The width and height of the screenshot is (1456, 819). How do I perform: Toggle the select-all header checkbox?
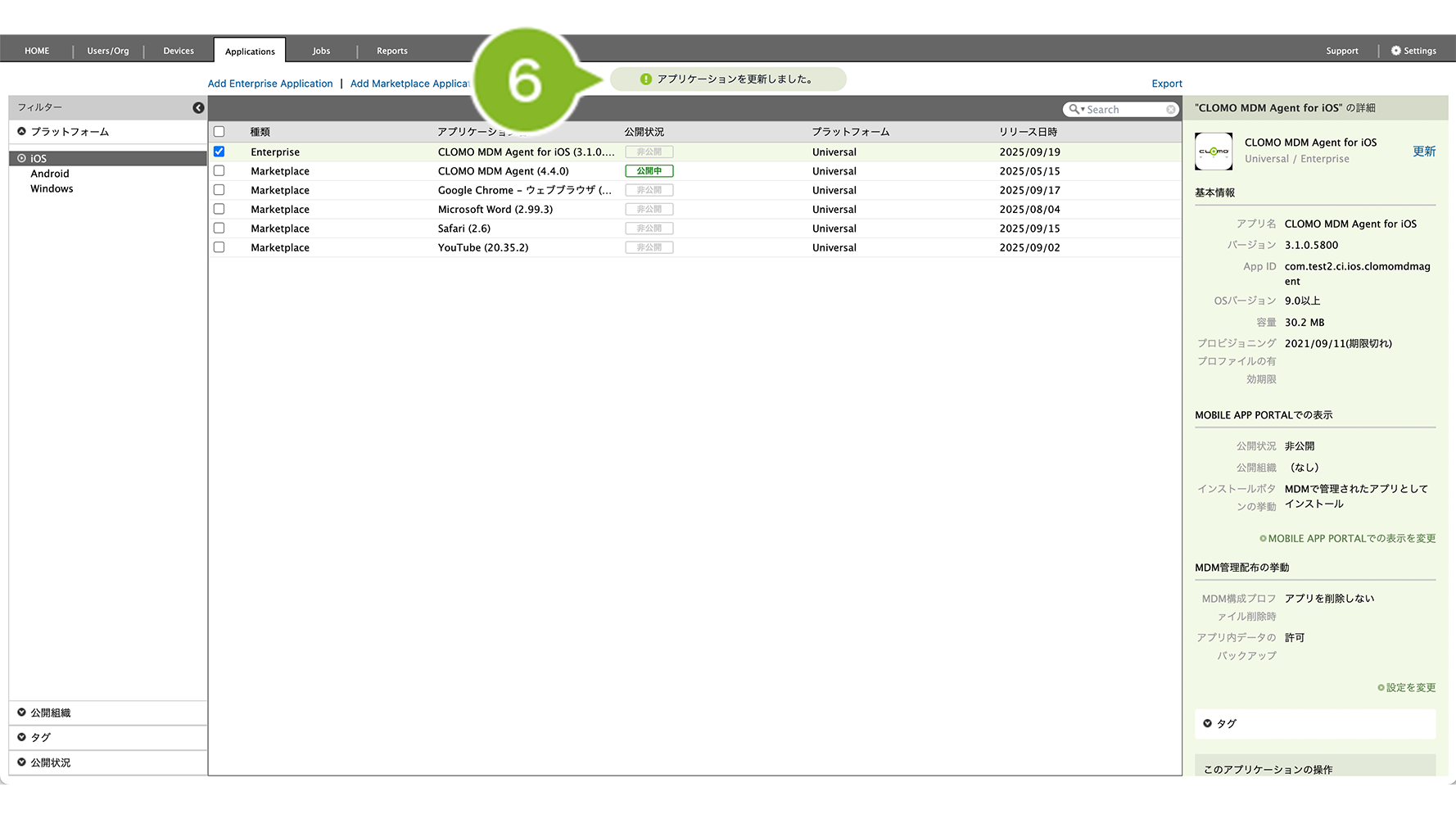click(219, 132)
